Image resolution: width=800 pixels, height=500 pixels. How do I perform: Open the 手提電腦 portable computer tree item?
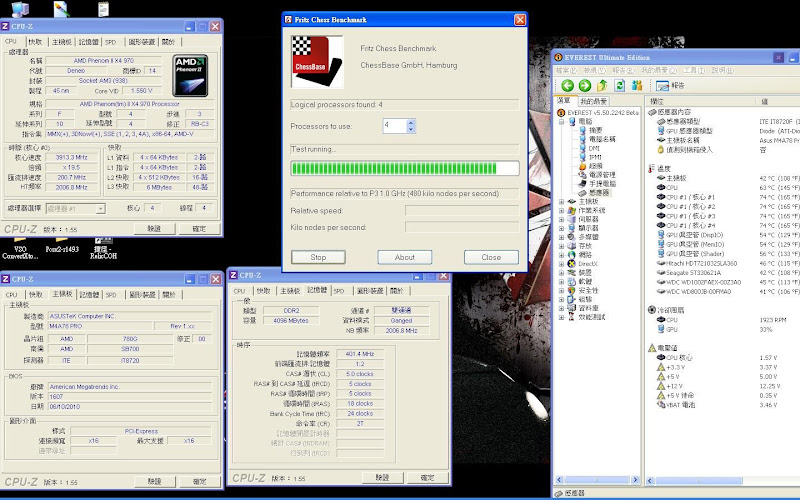coord(602,184)
